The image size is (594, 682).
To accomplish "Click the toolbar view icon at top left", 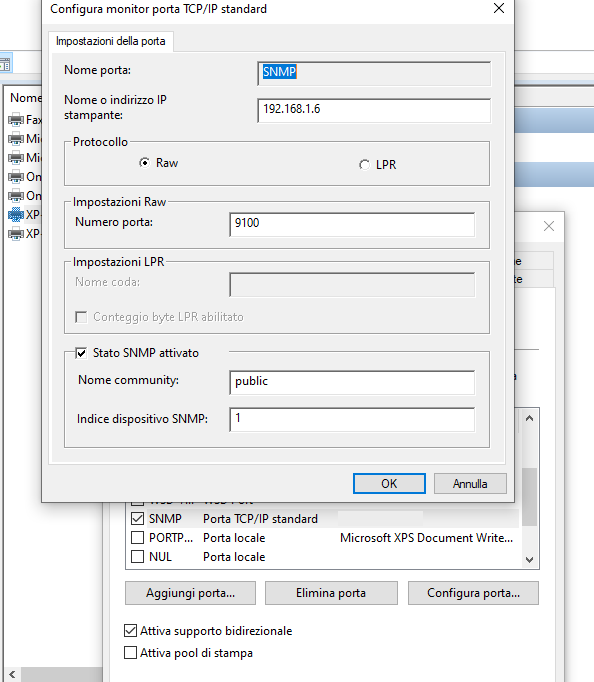I will click(x=5, y=64).
